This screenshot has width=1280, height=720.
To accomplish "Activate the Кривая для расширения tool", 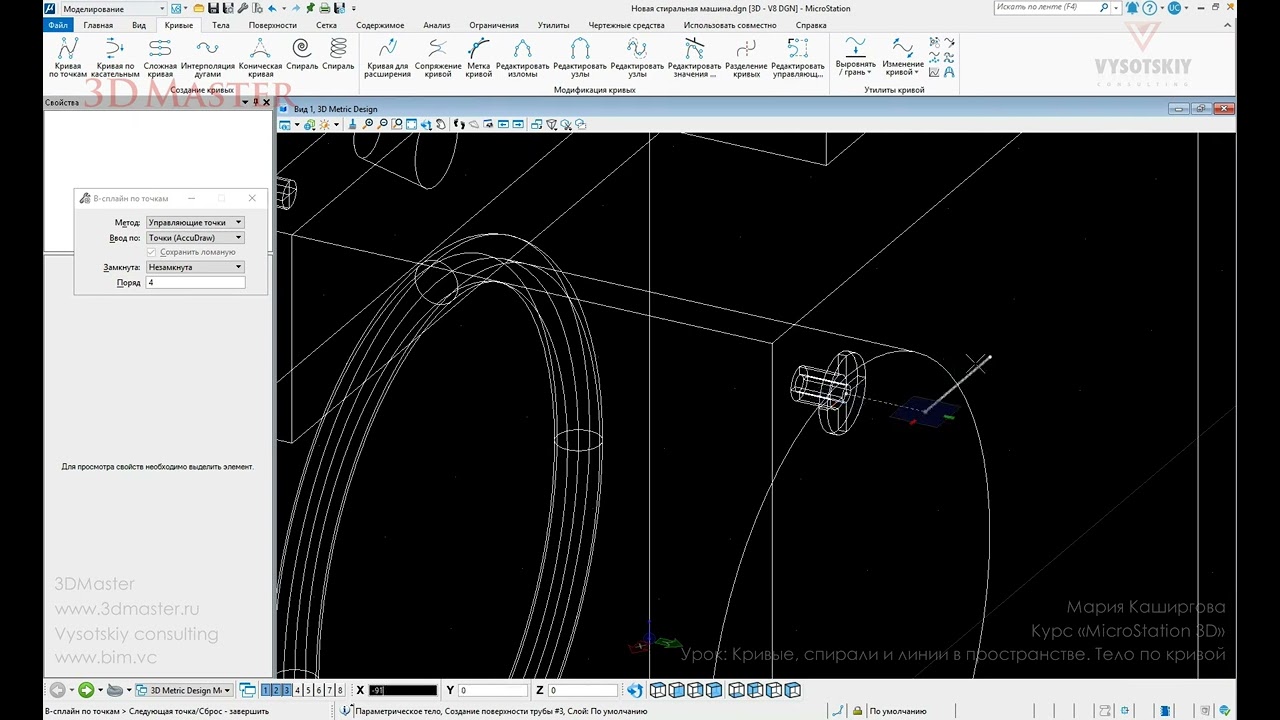I will pyautogui.click(x=387, y=57).
